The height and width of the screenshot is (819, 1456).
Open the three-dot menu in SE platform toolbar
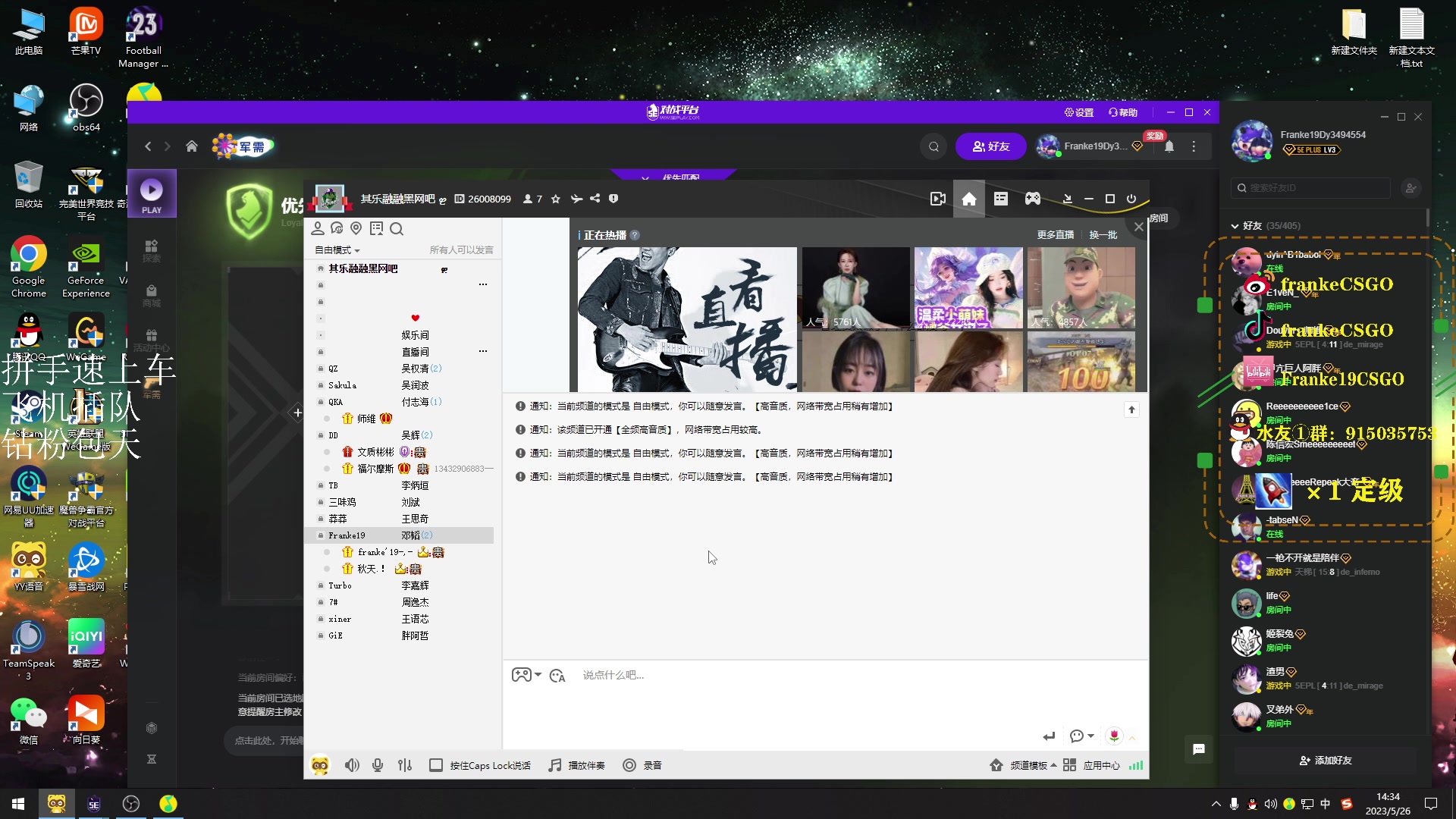1194,146
